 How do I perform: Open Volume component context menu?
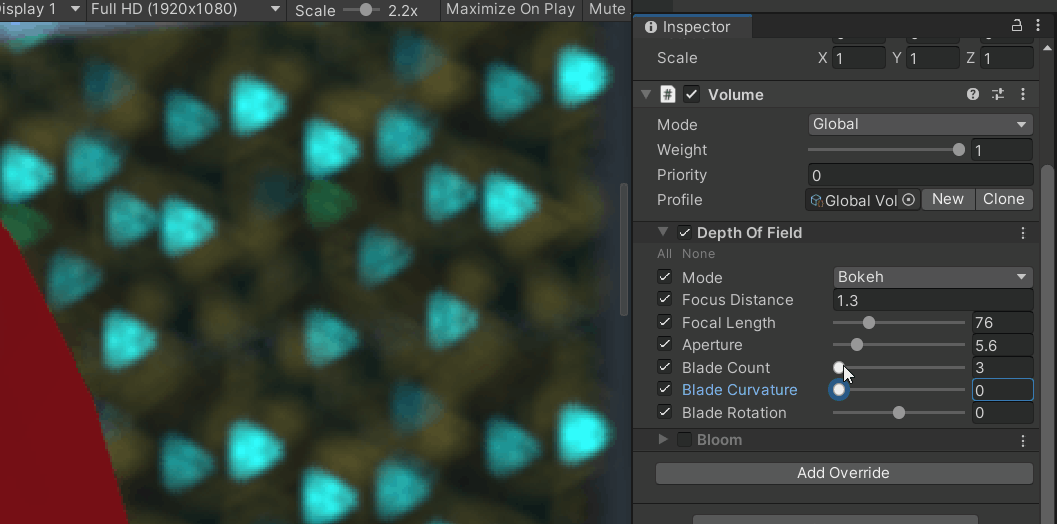click(x=1023, y=94)
